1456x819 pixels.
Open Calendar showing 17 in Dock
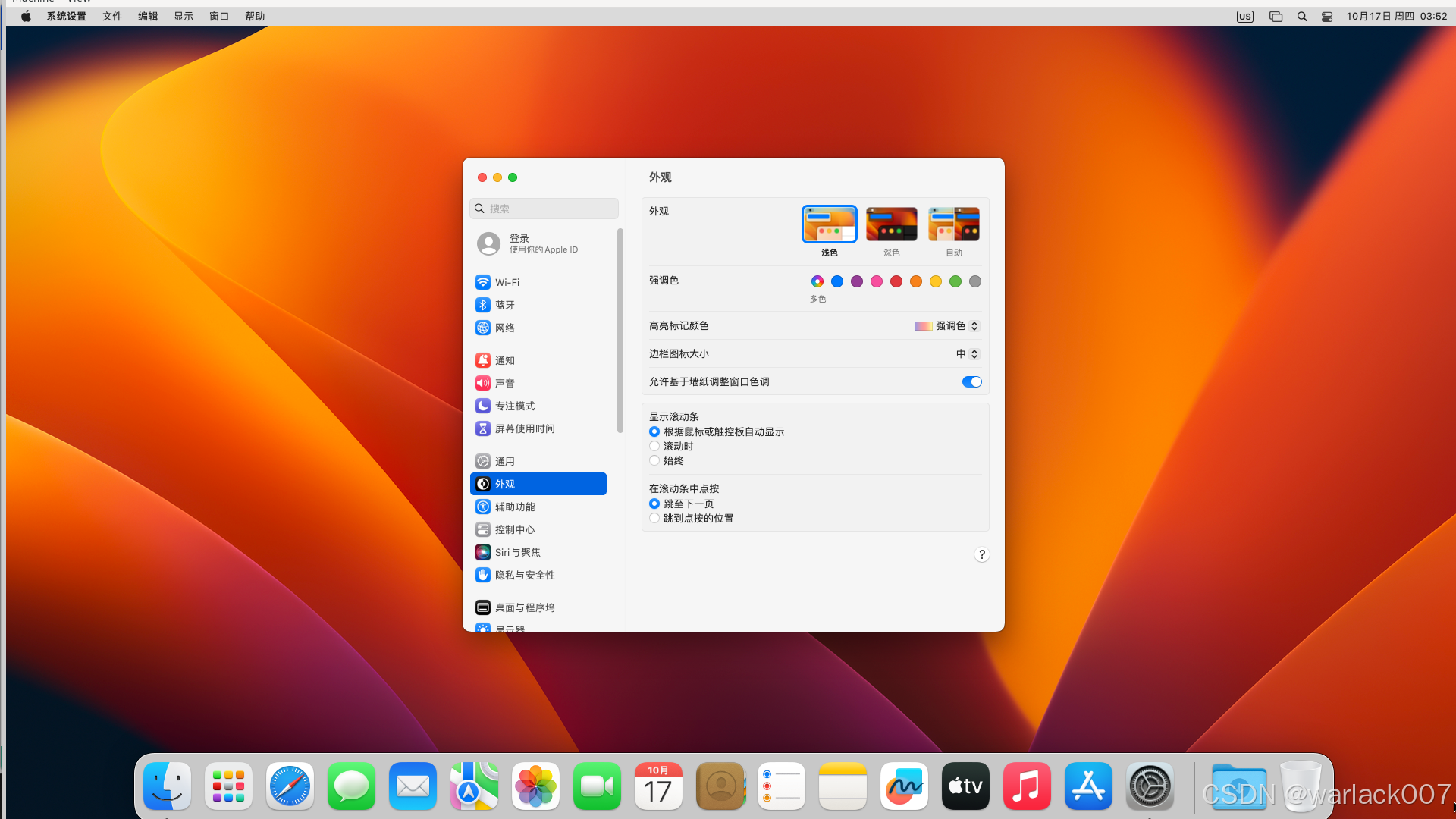[x=658, y=786]
